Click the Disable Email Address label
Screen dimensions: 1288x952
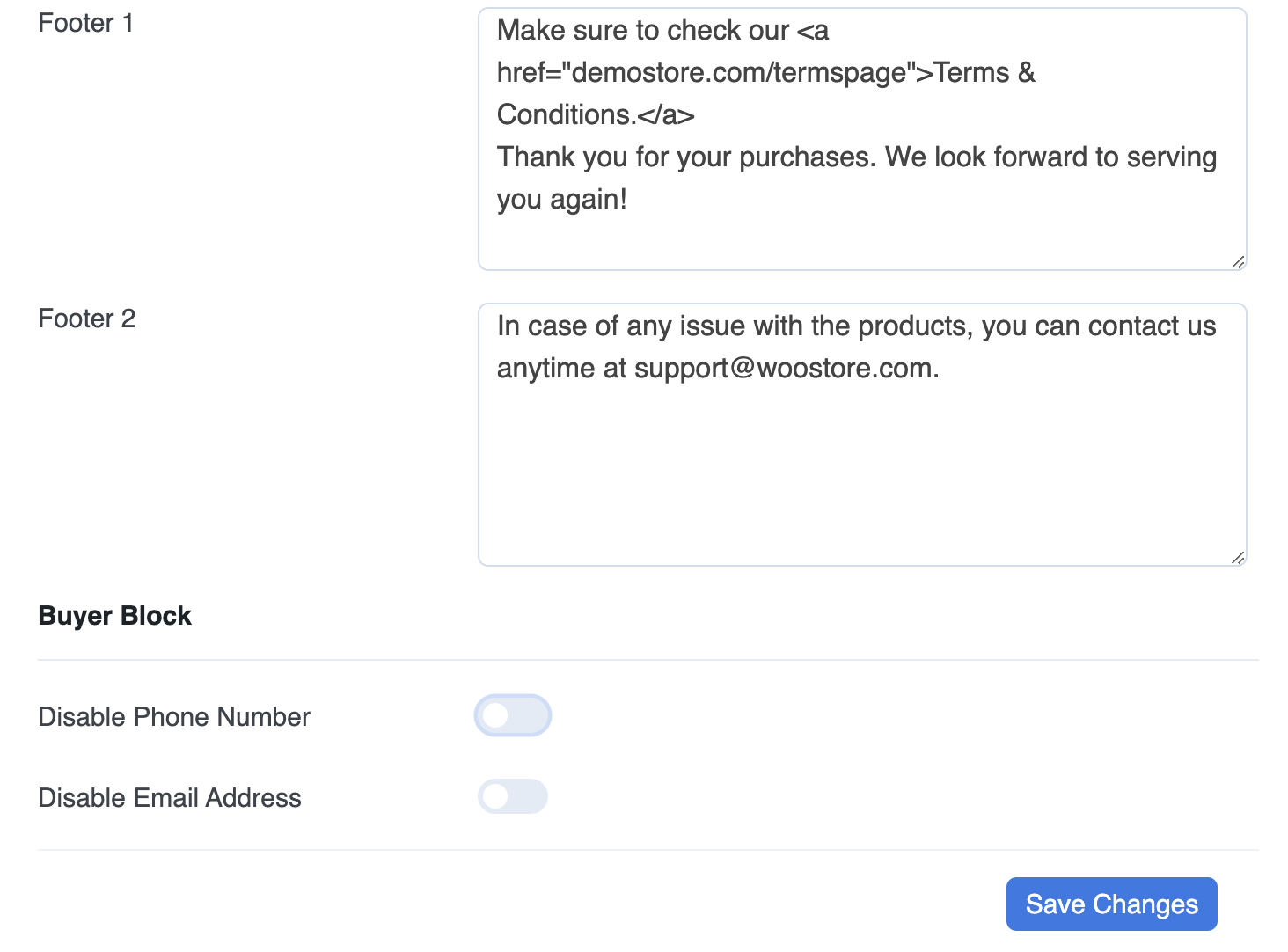tap(170, 798)
